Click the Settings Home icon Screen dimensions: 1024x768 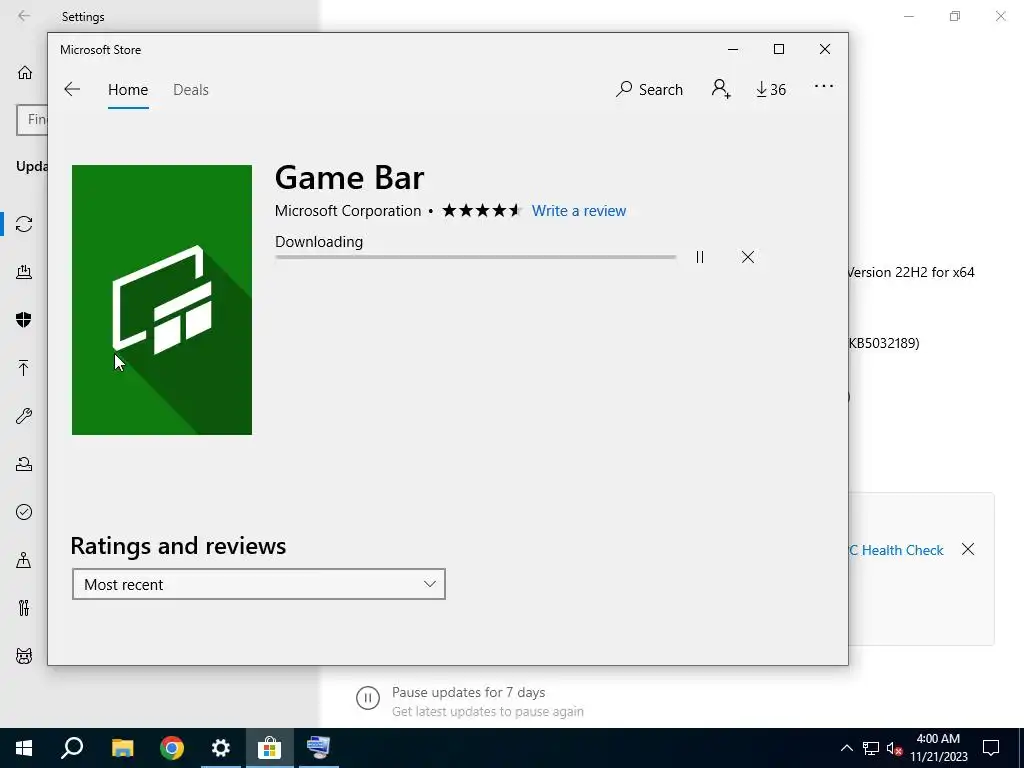(25, 72)
